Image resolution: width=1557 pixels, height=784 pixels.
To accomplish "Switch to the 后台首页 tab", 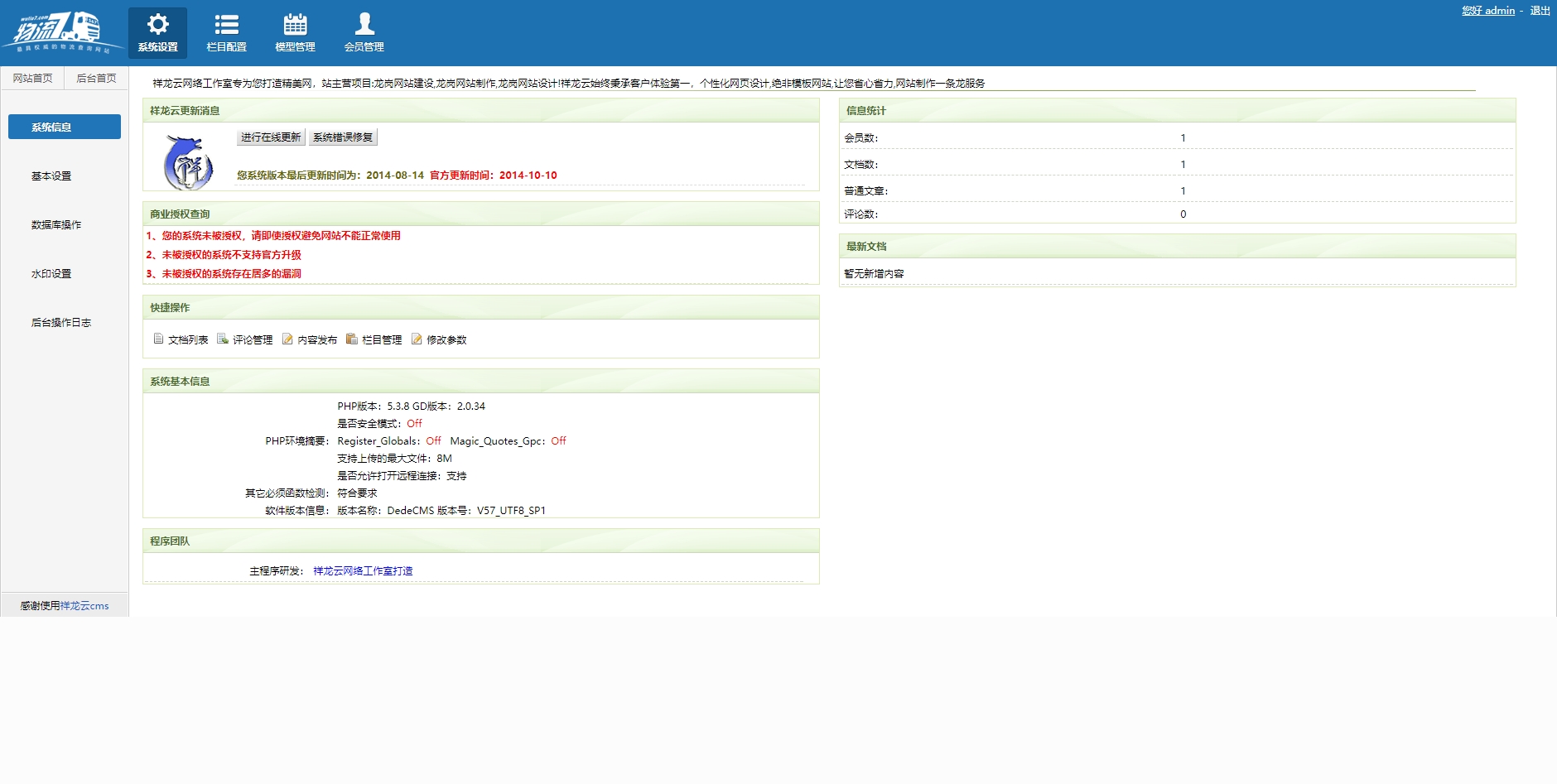I will click(x=96, y=78).
